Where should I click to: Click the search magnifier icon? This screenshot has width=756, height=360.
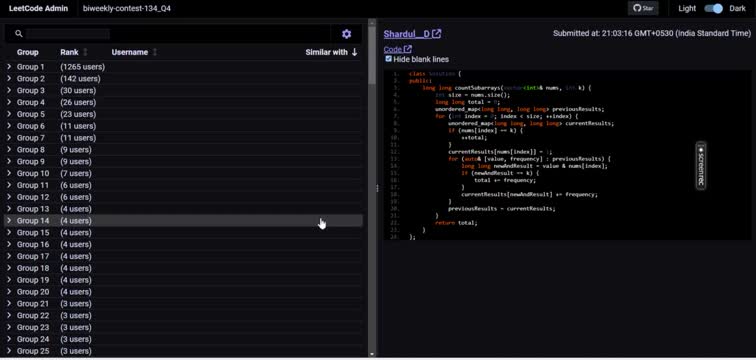(19, 34)
